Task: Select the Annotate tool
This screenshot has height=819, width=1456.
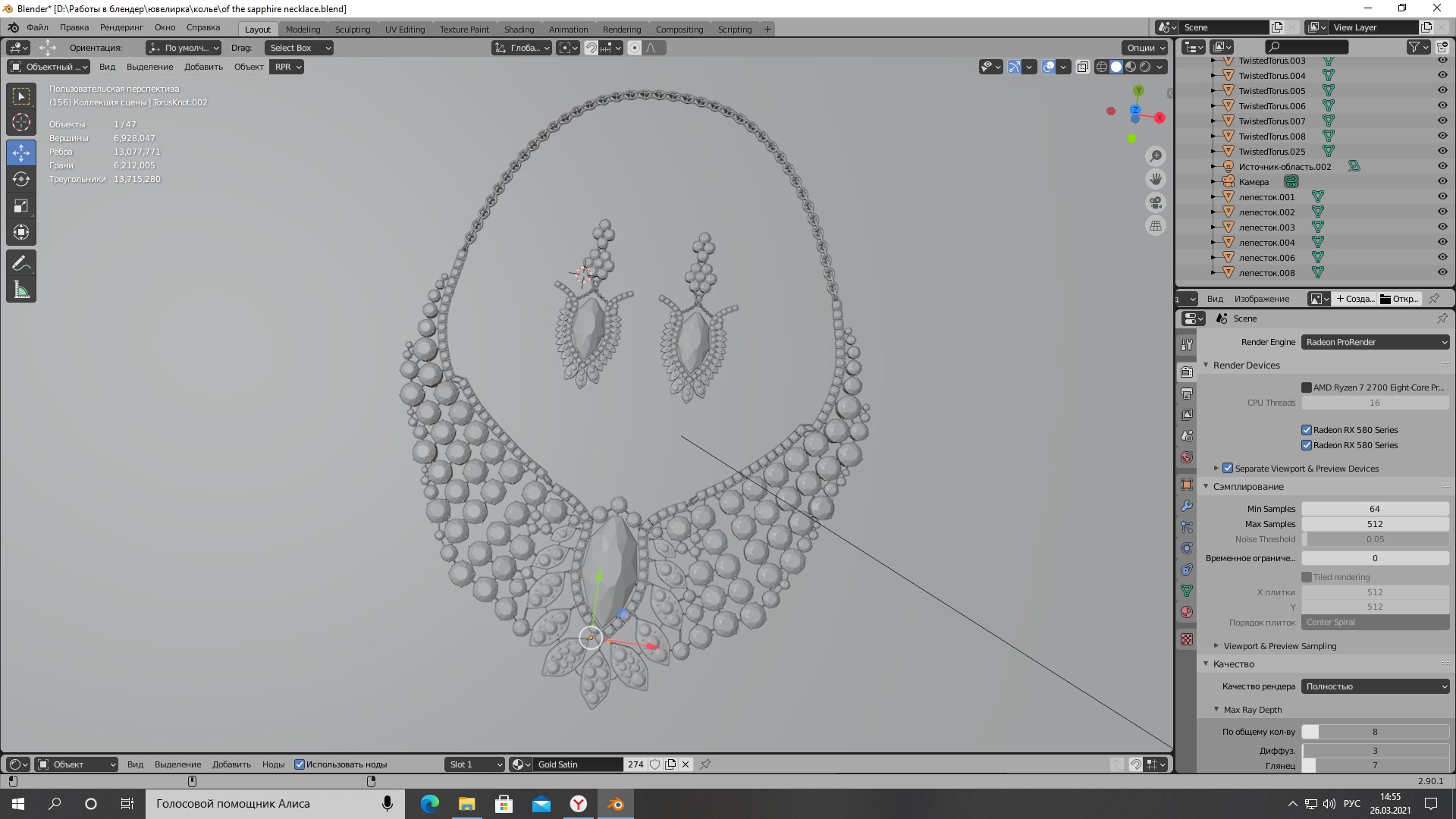Action: [21, 263]
